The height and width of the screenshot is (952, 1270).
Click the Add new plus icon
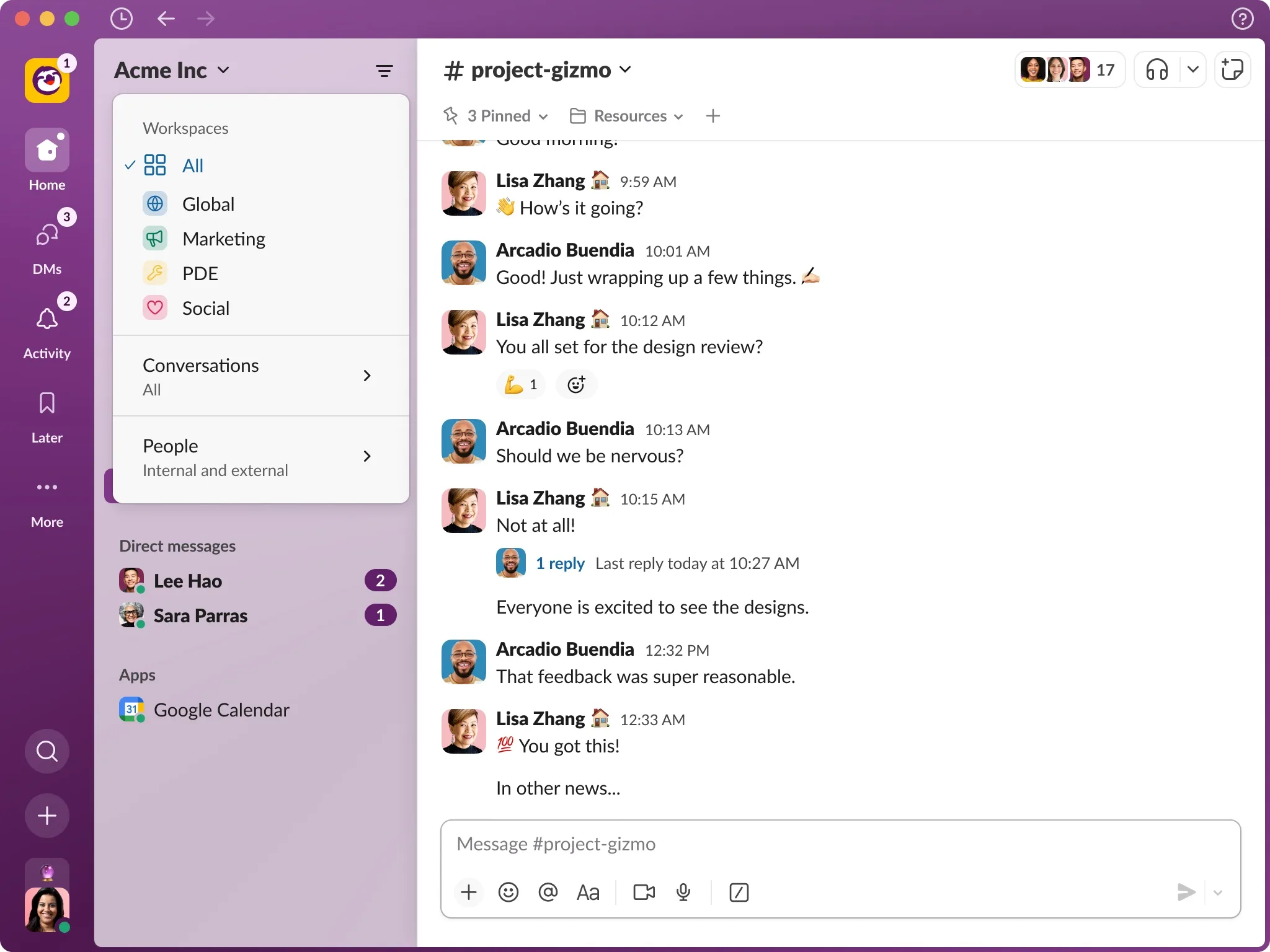pyautogui.click(x=47, y=816)
